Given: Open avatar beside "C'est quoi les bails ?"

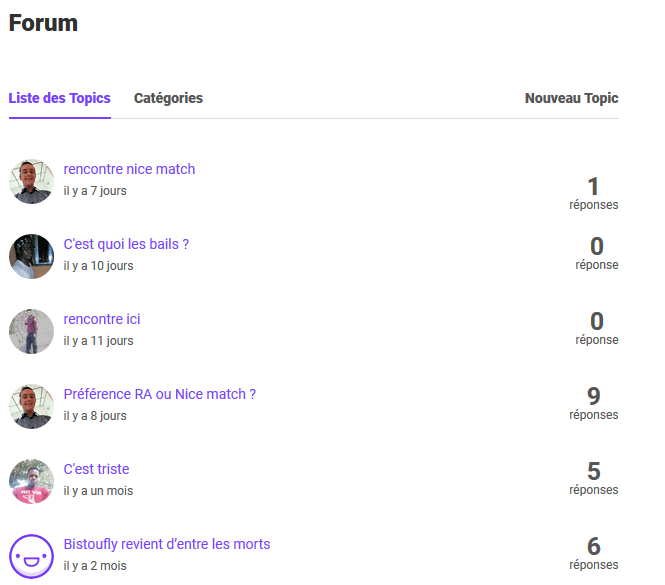Looking at the screenshot, I should coord(31,257).
